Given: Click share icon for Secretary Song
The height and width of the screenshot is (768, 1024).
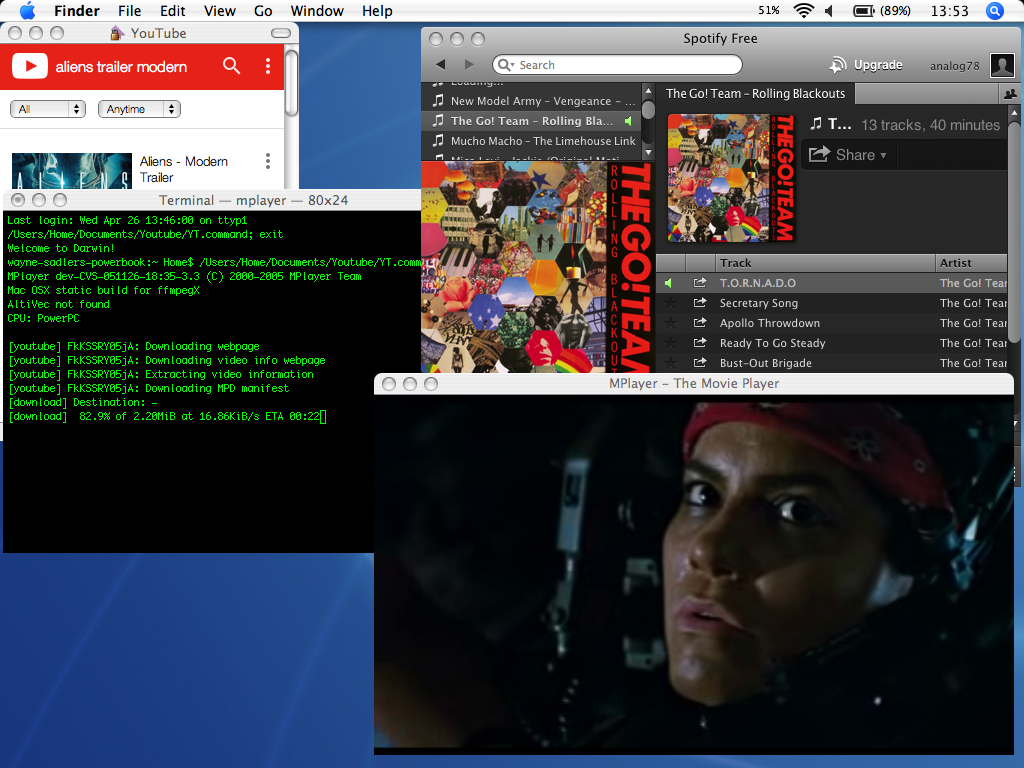Looking at the screenshot, I should click(x=700, y=302).
